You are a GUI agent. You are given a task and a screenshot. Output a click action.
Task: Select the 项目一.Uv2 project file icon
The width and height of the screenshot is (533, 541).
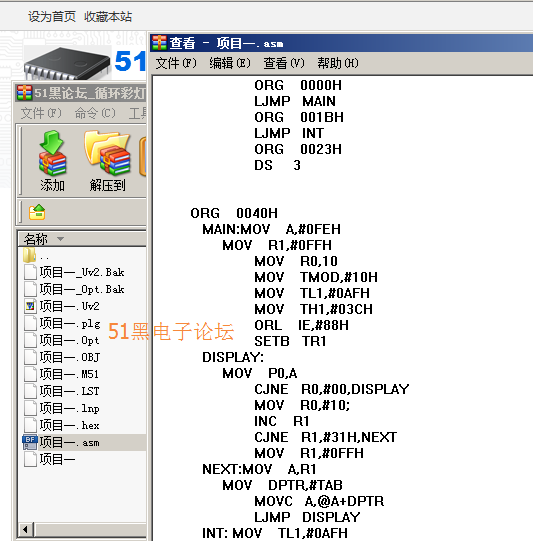30,306
